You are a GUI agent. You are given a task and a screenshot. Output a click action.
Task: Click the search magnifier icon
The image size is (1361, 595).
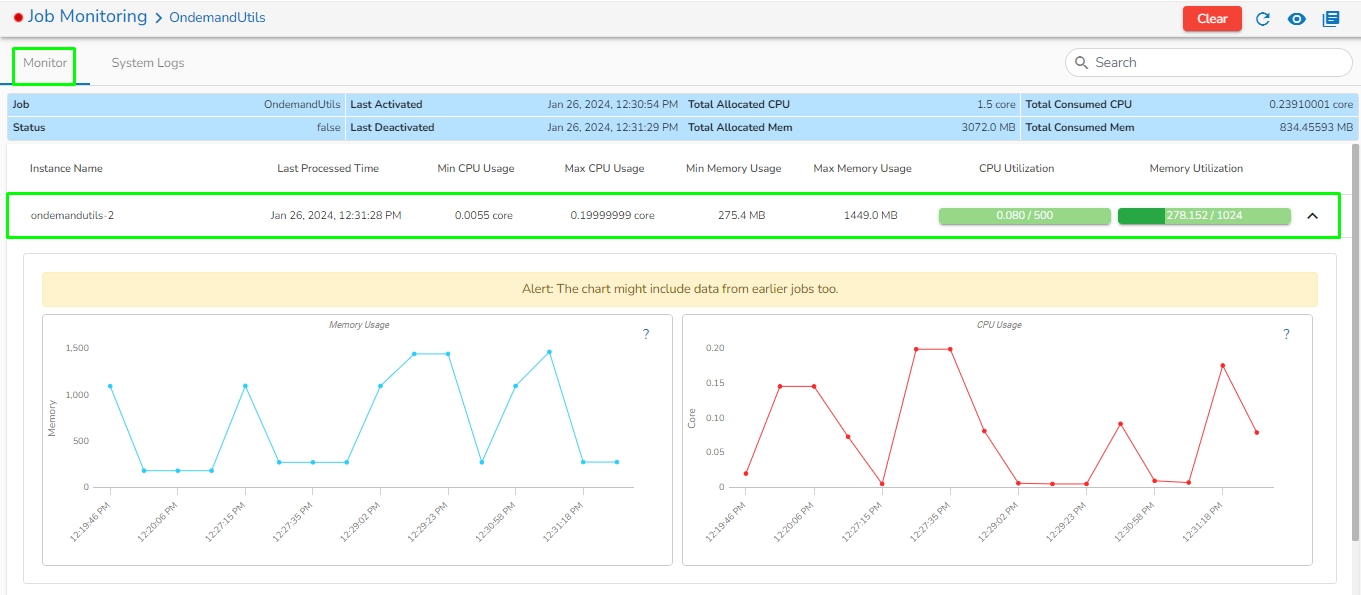tap(1081, 62)
